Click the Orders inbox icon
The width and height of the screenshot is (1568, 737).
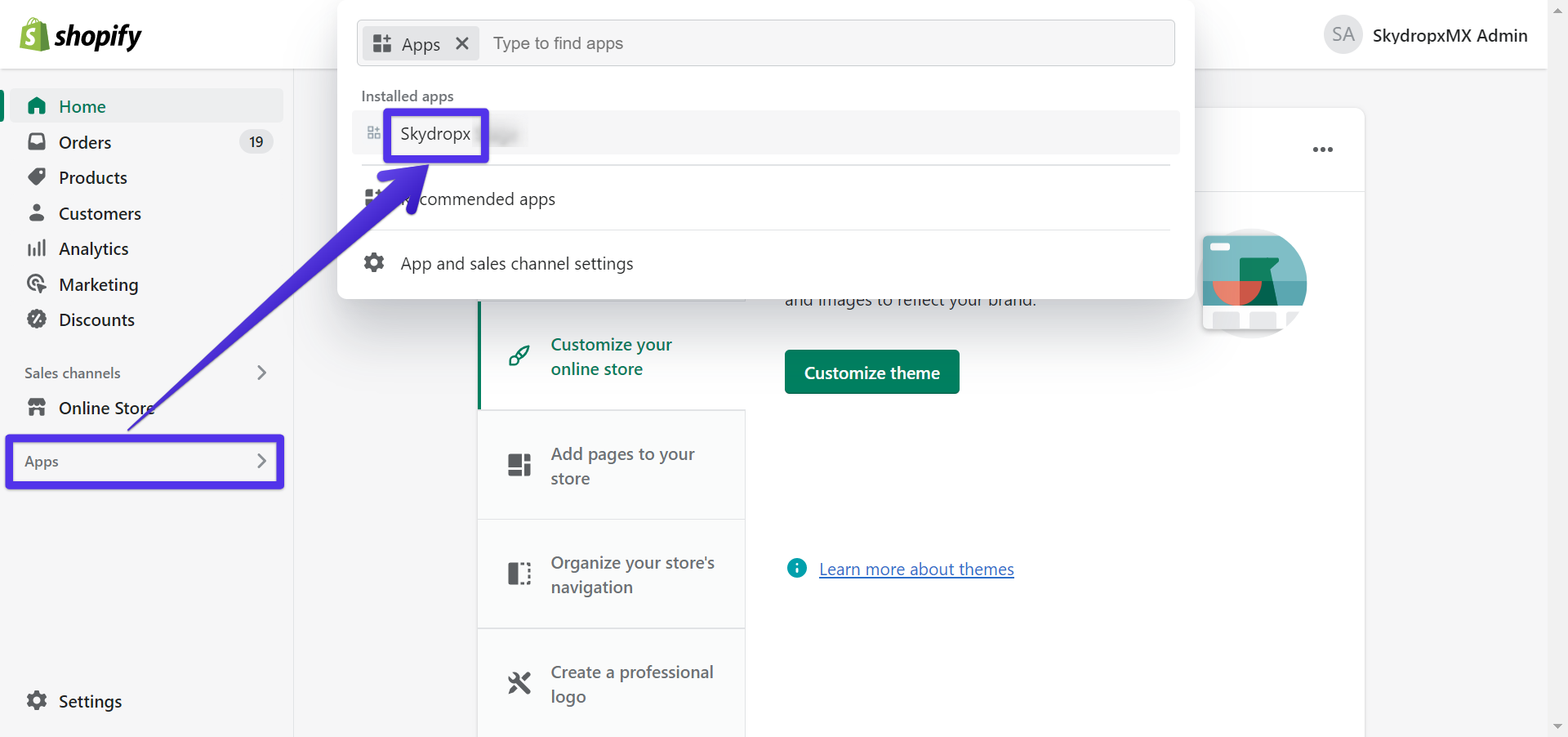tap(37, 141)
